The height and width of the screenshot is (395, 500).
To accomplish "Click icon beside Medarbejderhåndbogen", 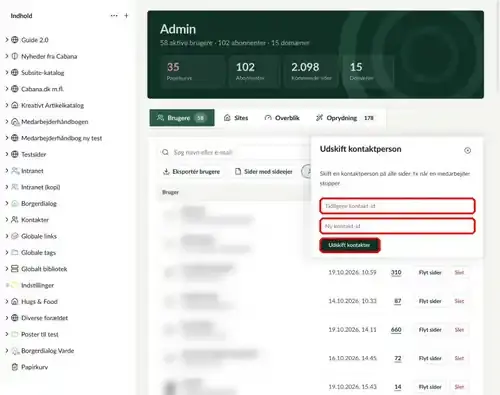I will point(15,122).
